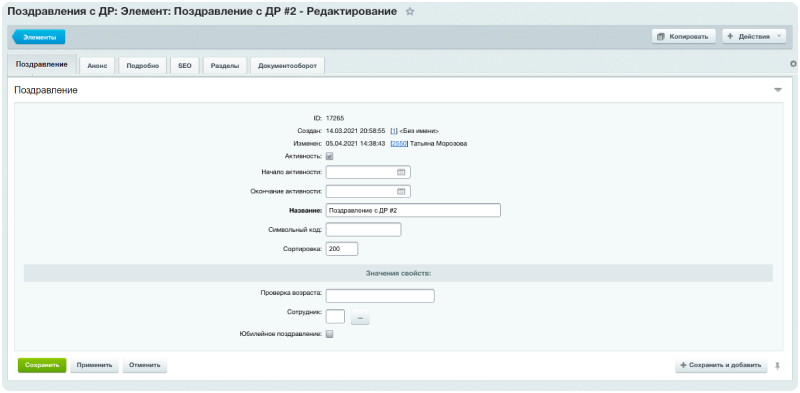Go back via the blue Элементы button
Screen dimensions: 800x393
39,37
